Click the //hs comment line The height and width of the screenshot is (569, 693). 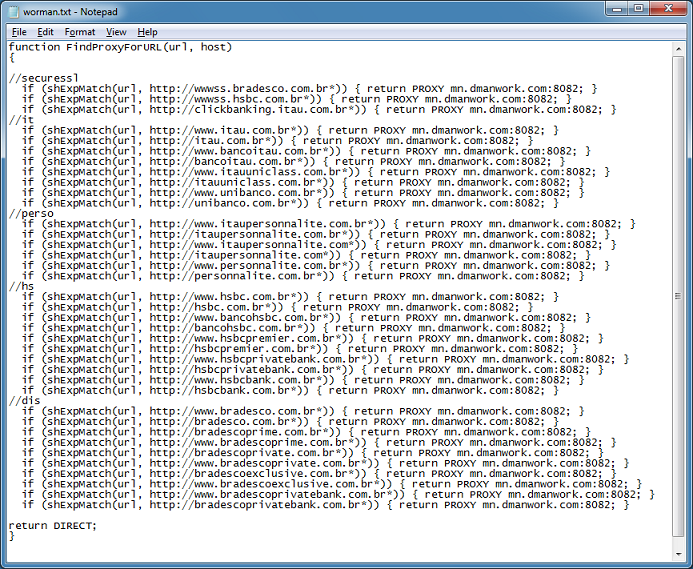click(x=21, y=286)
